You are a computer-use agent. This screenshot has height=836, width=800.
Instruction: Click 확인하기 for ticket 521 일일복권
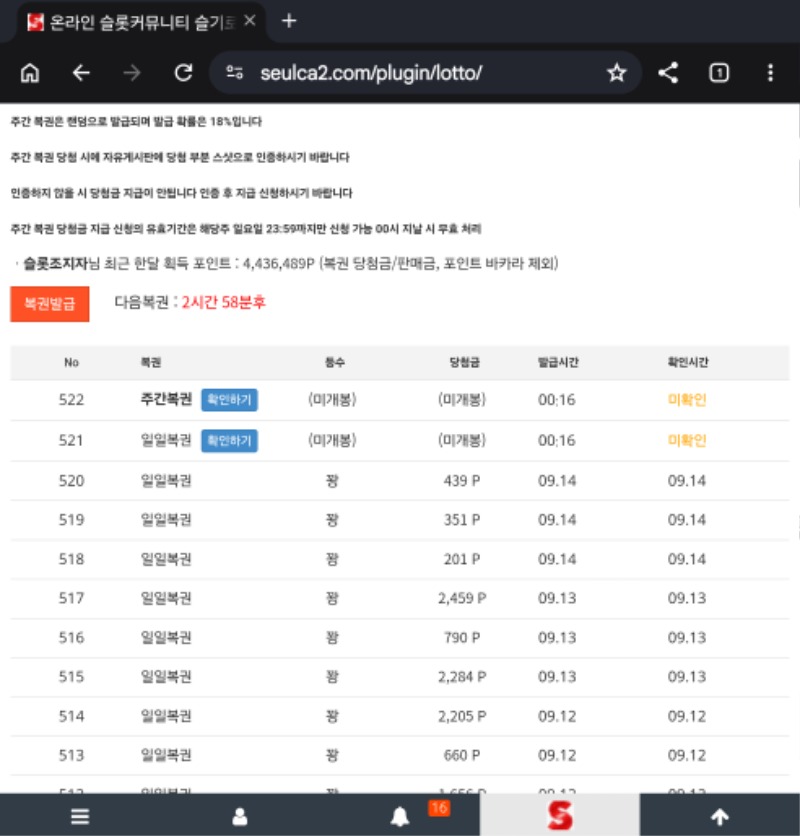pyautogui.click(x=229, y=440)
